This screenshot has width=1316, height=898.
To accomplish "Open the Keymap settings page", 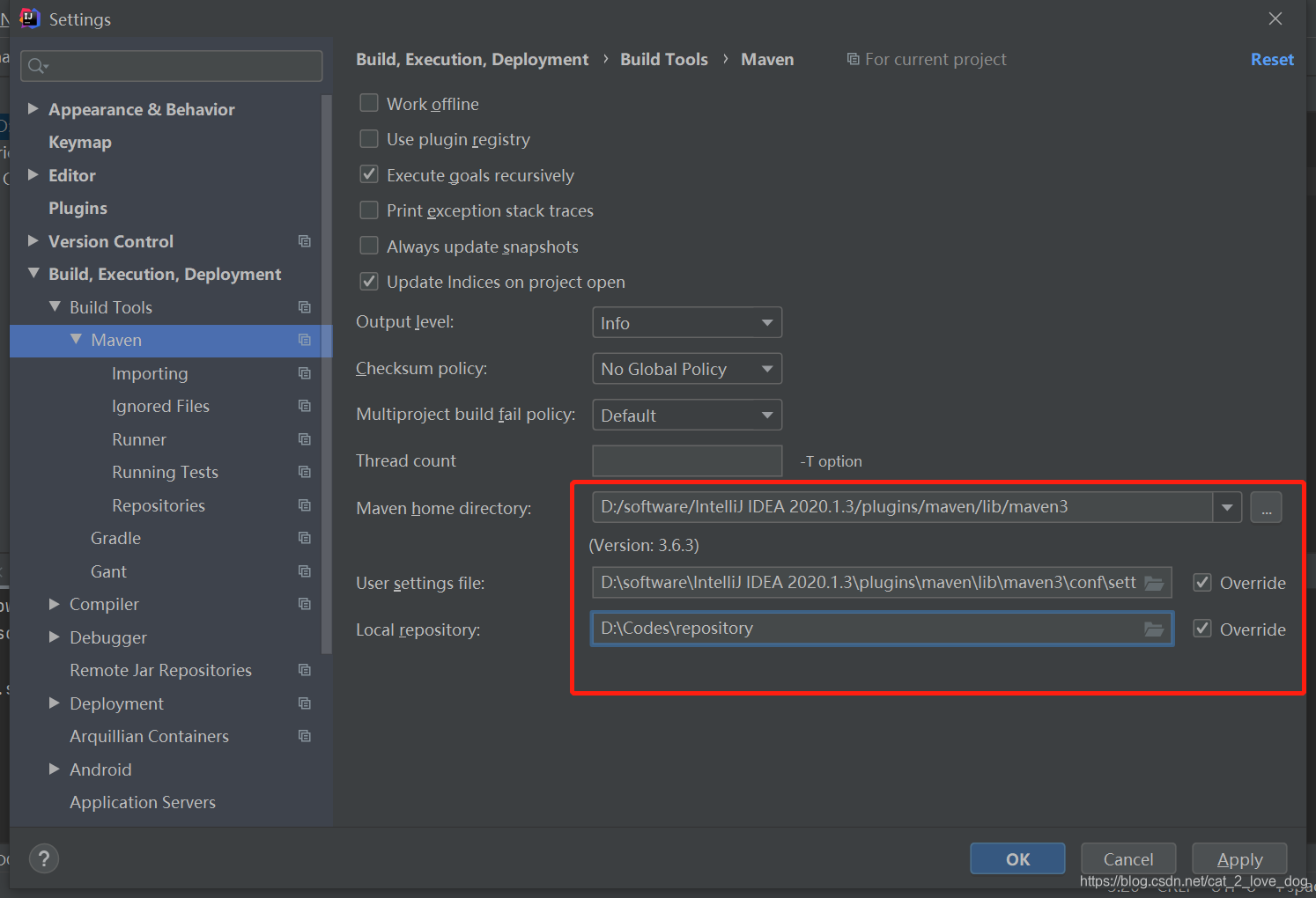I will pos(80,143).
